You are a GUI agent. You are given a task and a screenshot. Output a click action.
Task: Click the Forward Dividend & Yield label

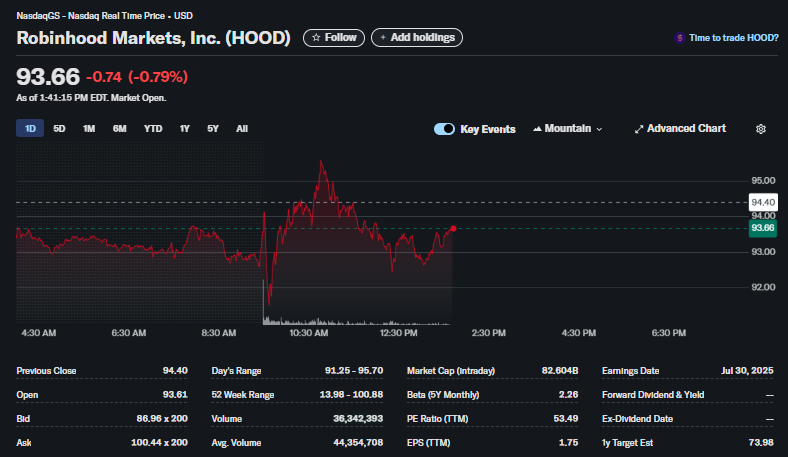[x=653, y=395]
